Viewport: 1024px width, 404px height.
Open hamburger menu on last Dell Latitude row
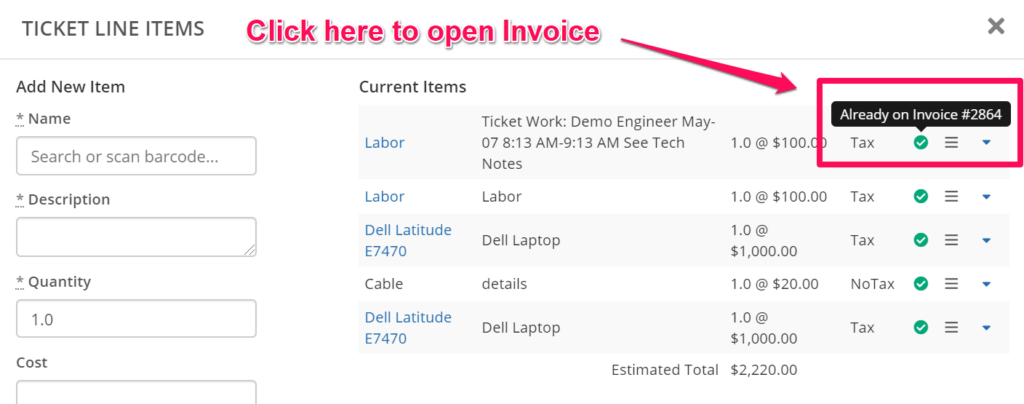coord(952,327)
